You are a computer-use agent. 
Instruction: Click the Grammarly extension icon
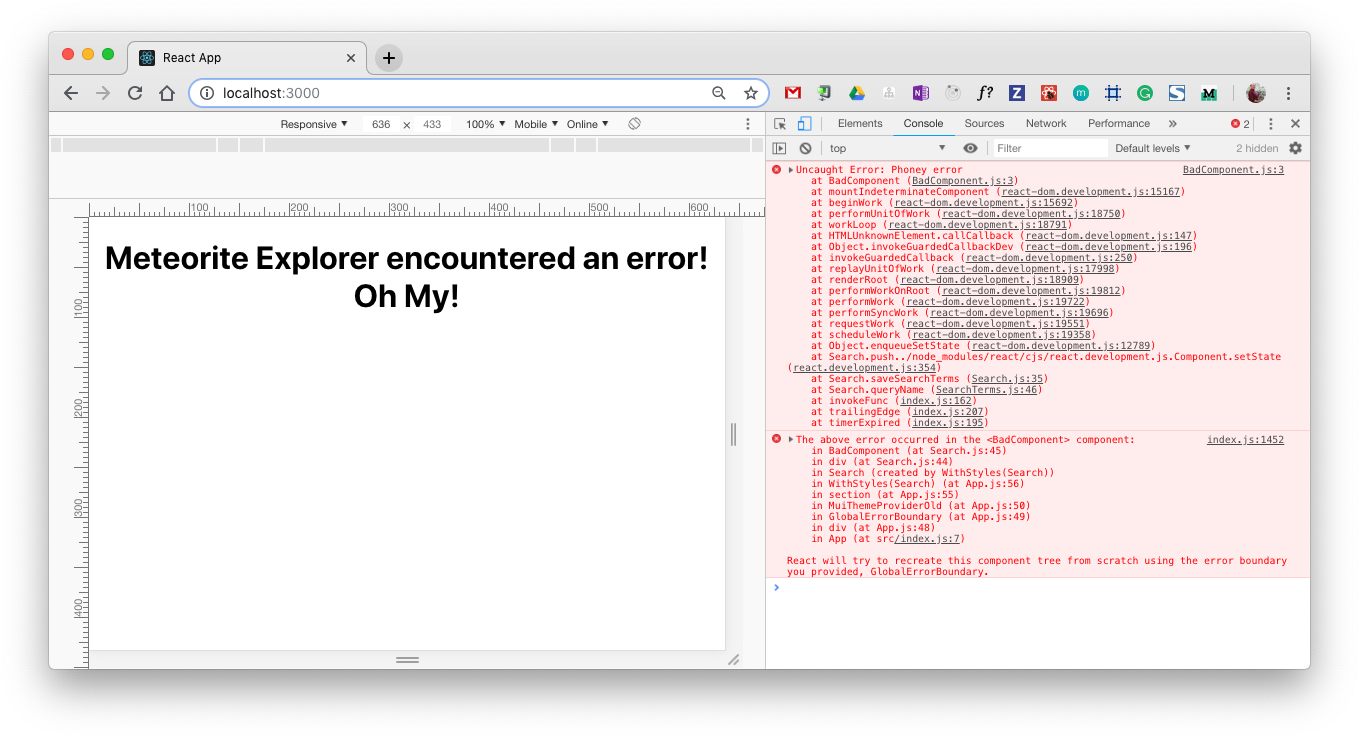click(x=1145, y=93)
